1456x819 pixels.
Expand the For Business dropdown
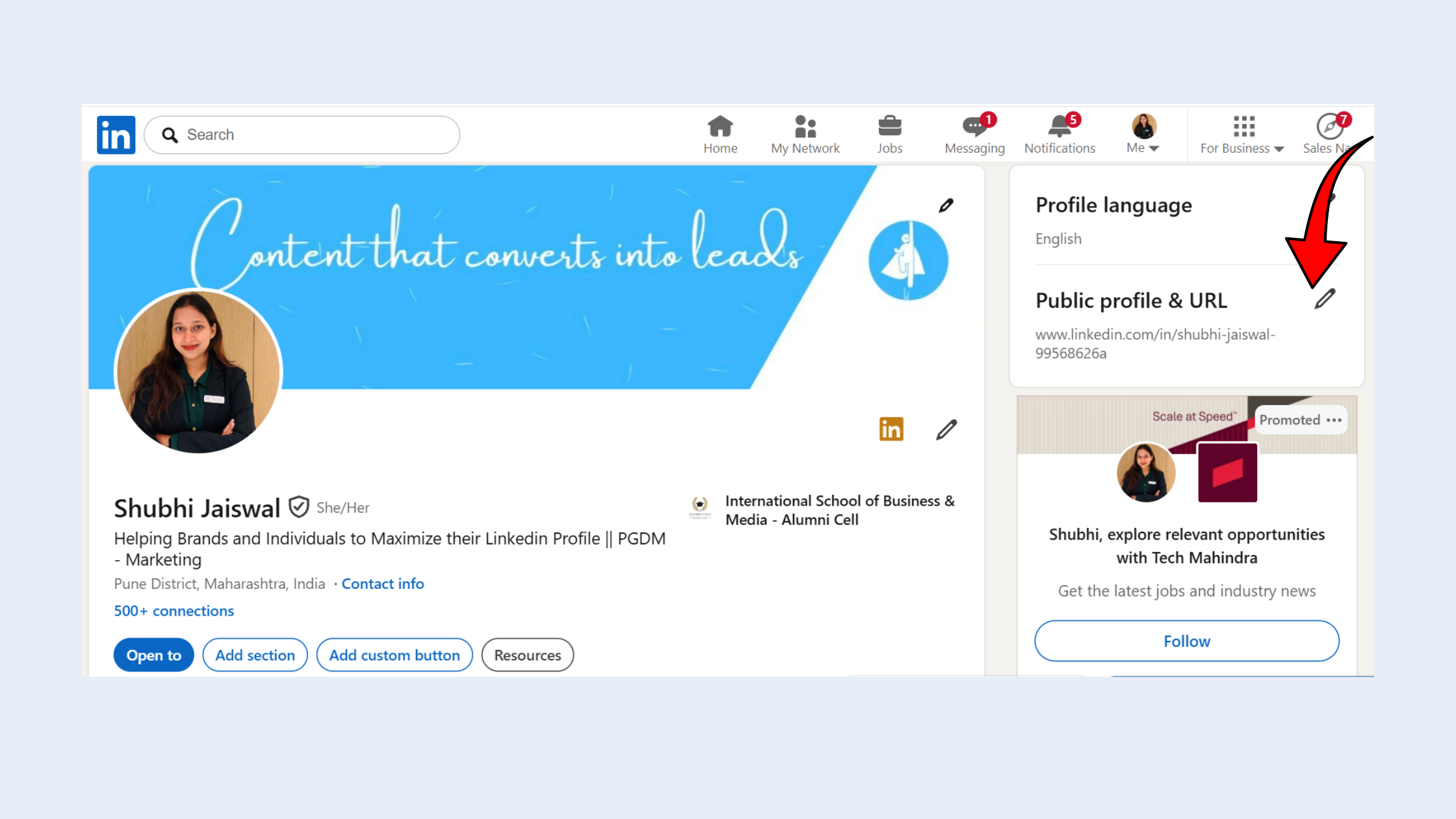coord(1242,135)
